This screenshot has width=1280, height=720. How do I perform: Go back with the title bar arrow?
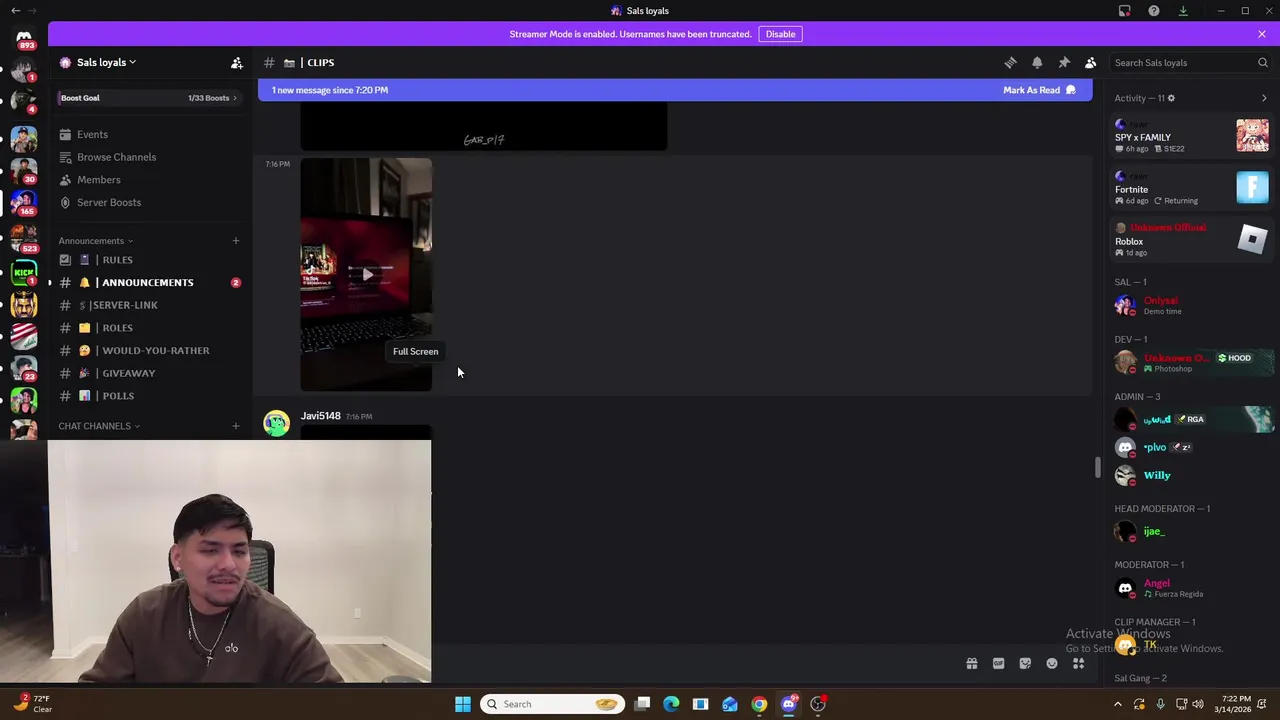coord(15,10)
